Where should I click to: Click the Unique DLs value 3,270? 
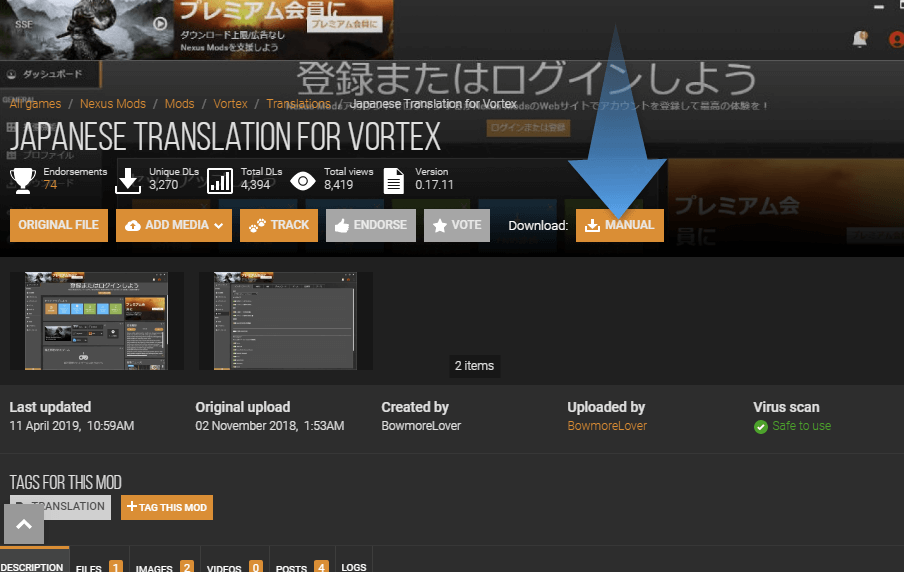tap(164, 185)
